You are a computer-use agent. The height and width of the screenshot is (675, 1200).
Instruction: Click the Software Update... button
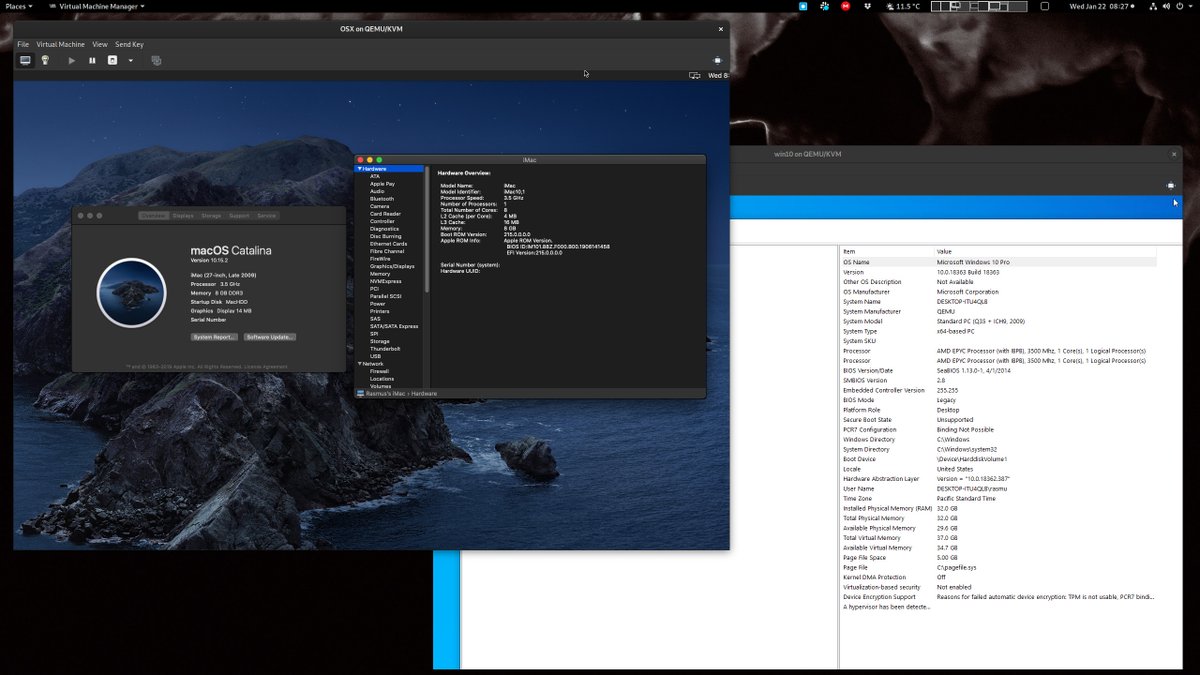[270, 337]
